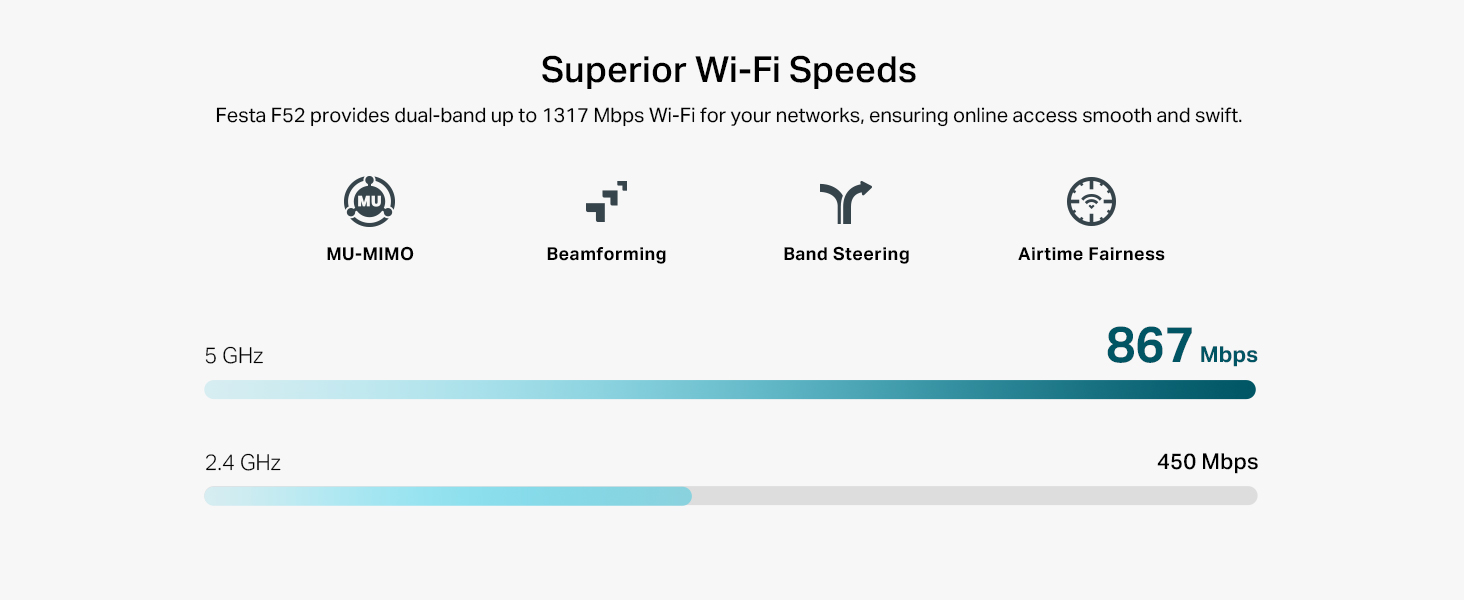
Task: Select the large 867 speed number
Action: click(x=1149, y=346)
